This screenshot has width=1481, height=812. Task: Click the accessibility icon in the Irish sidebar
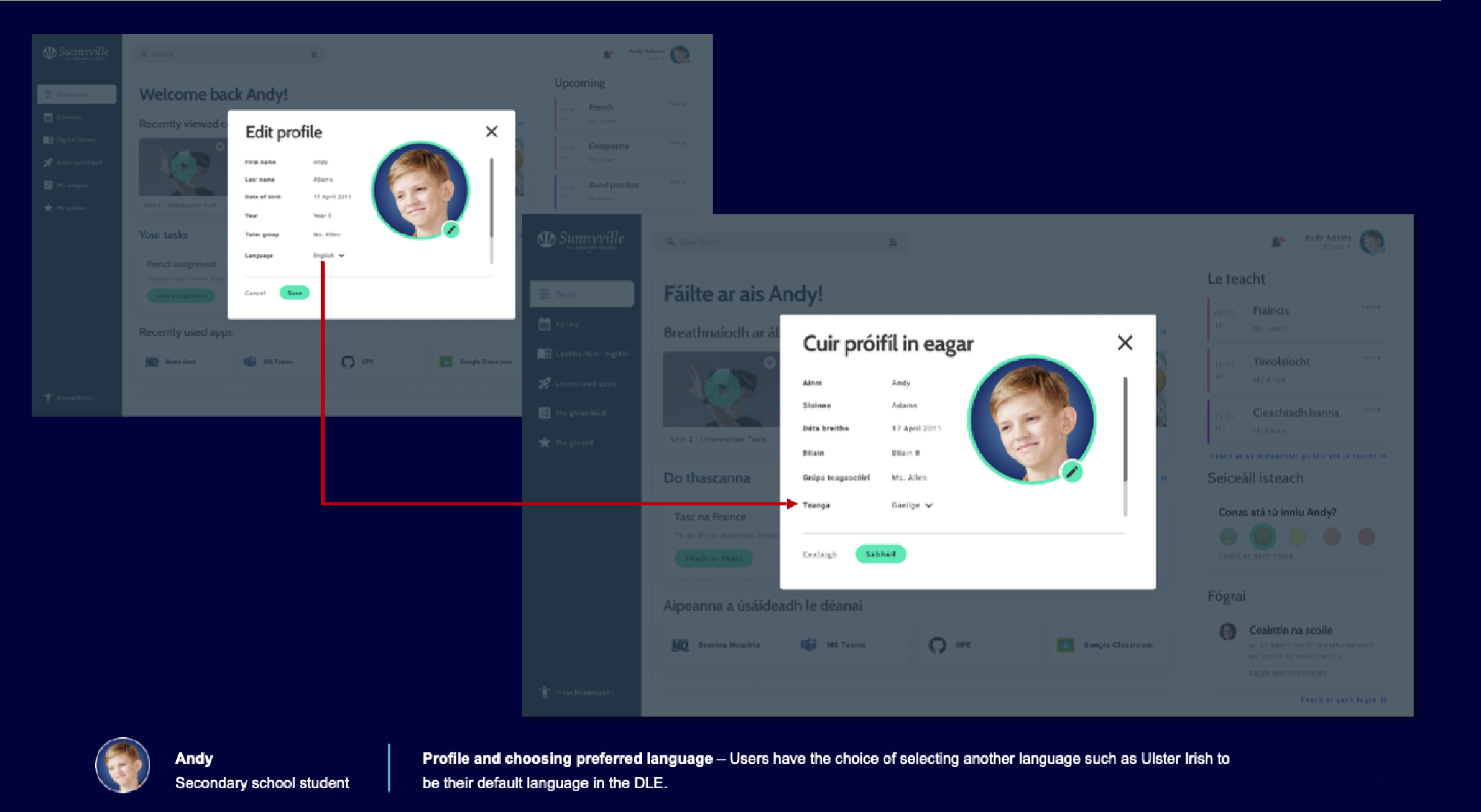(545, 692)
